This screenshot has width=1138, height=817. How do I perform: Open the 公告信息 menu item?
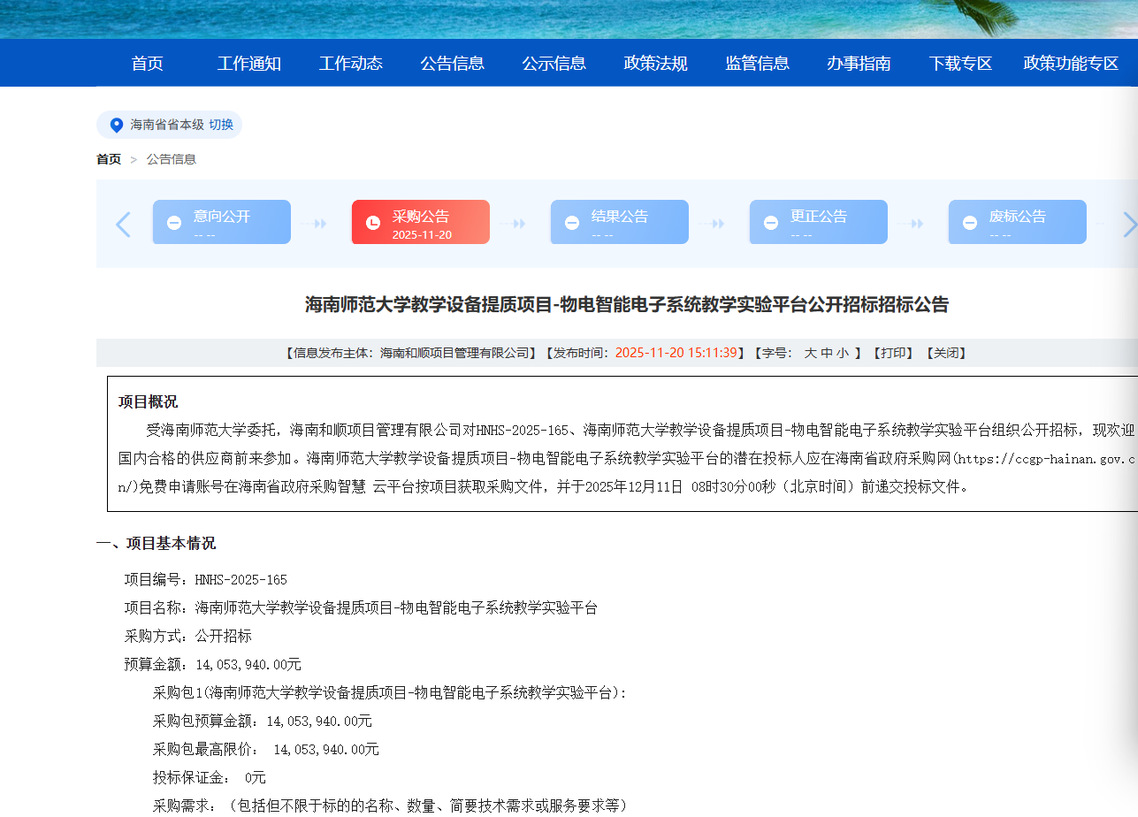[452, 63]
